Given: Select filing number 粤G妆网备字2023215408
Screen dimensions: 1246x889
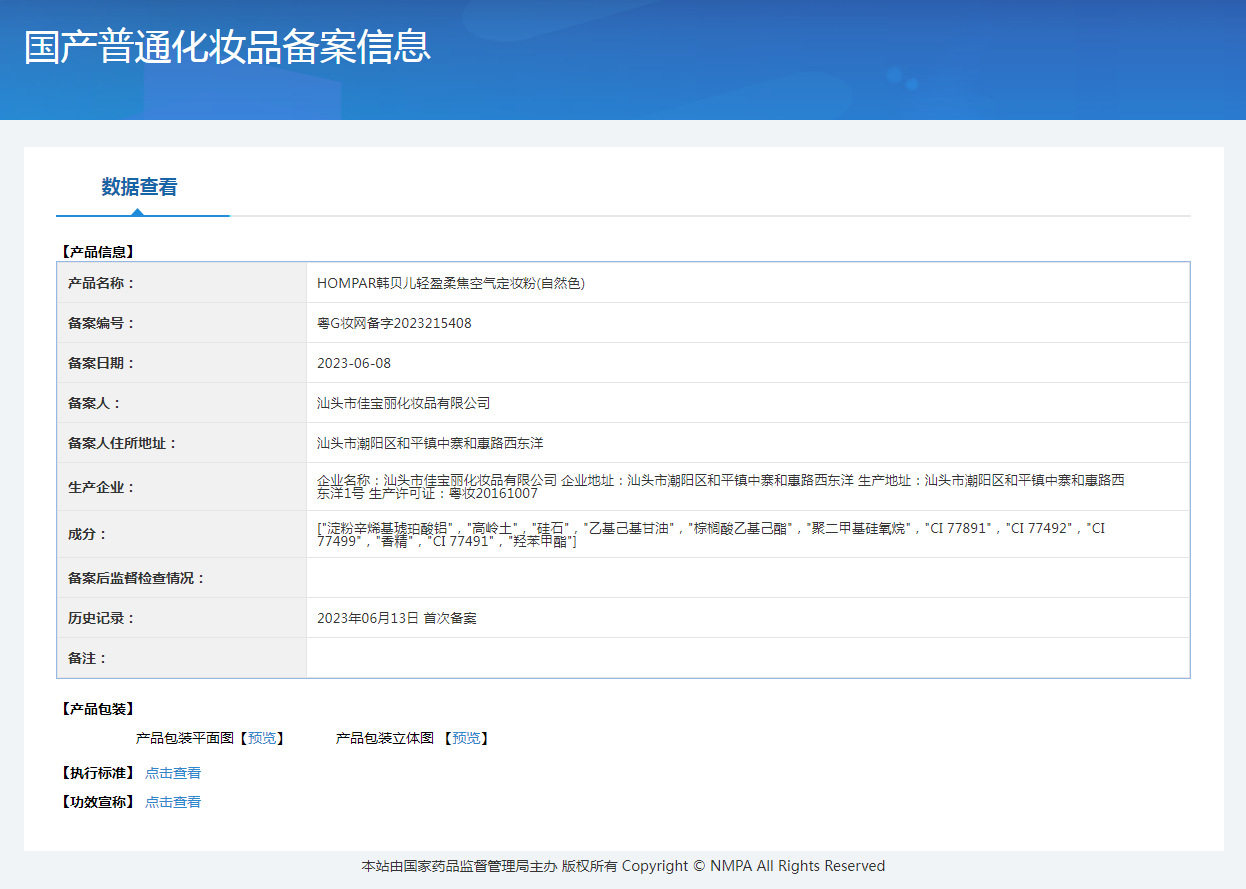Looking at the screenshot, I should 394,323.
